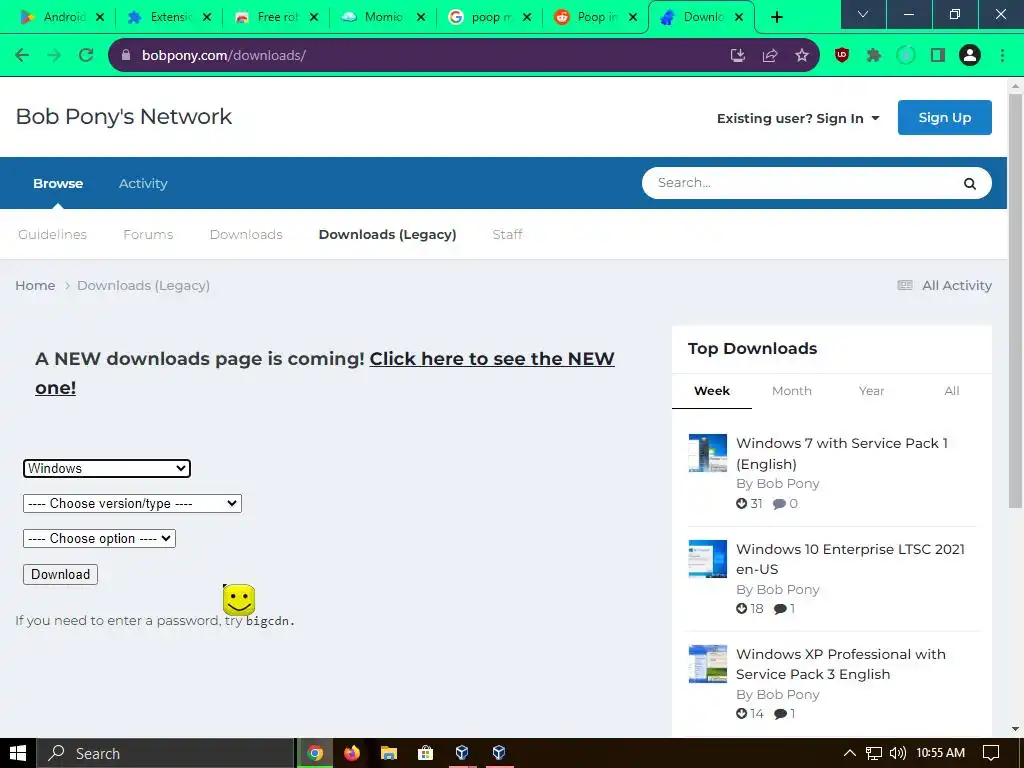Show Year top downloads
Viewport: 1024px width, 768px height.
(871, 391)
